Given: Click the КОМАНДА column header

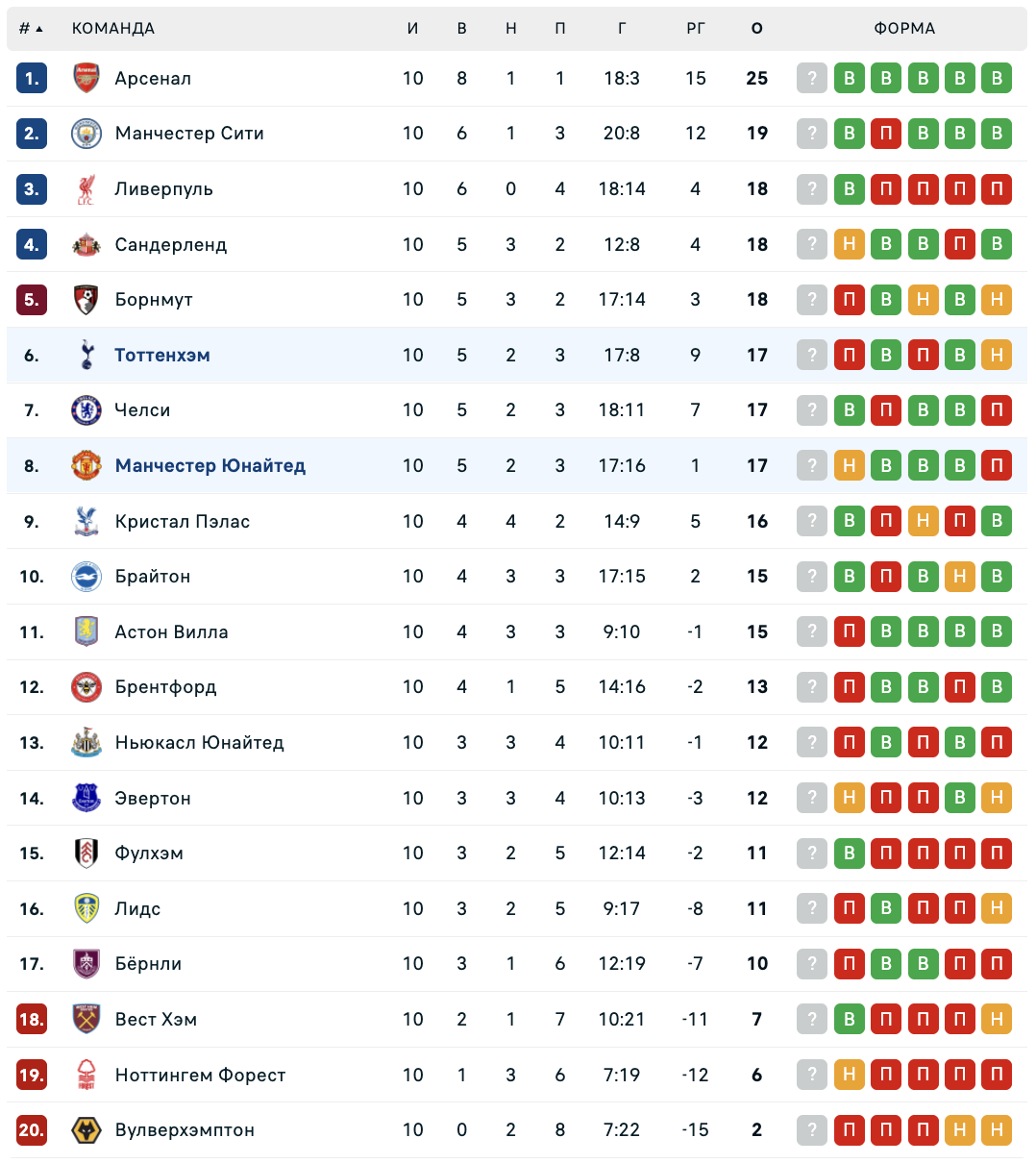Looking at the screenshot, I should 113,29.
